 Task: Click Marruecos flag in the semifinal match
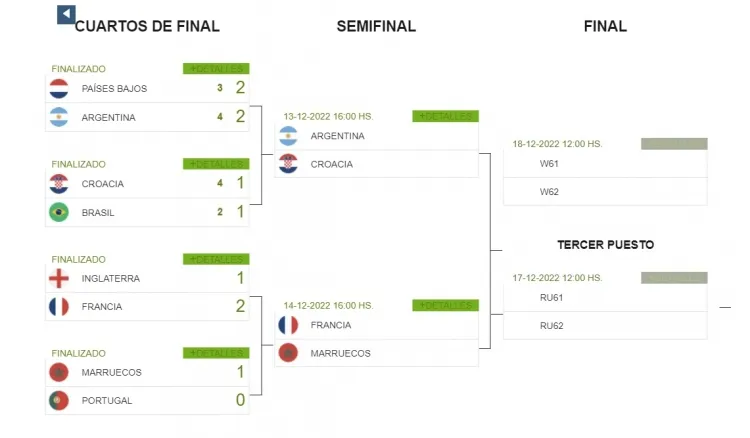tap(288, 353)
